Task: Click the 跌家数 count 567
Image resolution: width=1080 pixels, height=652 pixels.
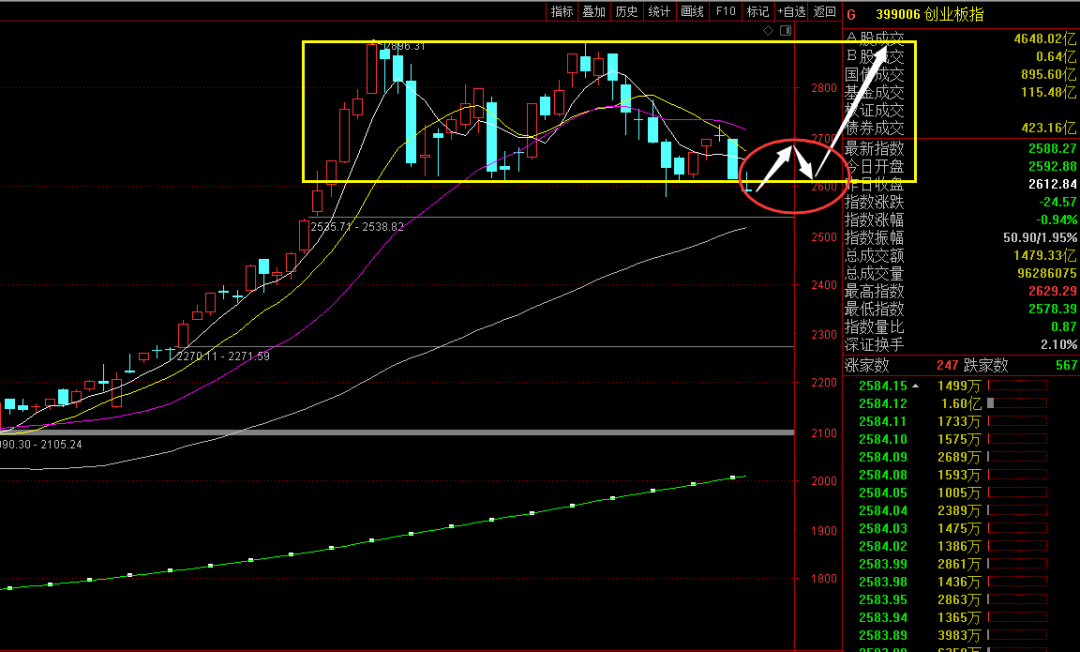Action: [1066, 365]
